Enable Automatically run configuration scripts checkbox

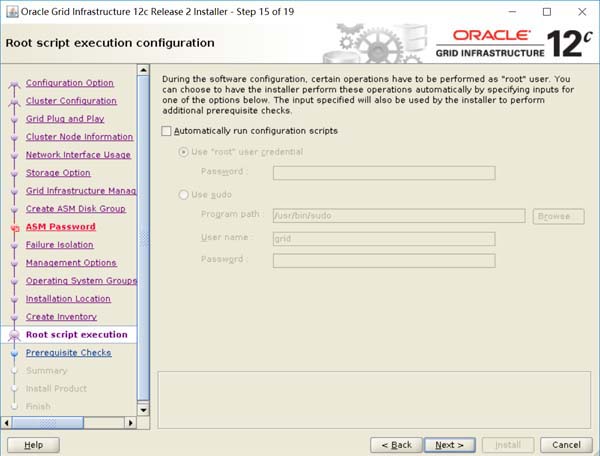tap(166, 131)
